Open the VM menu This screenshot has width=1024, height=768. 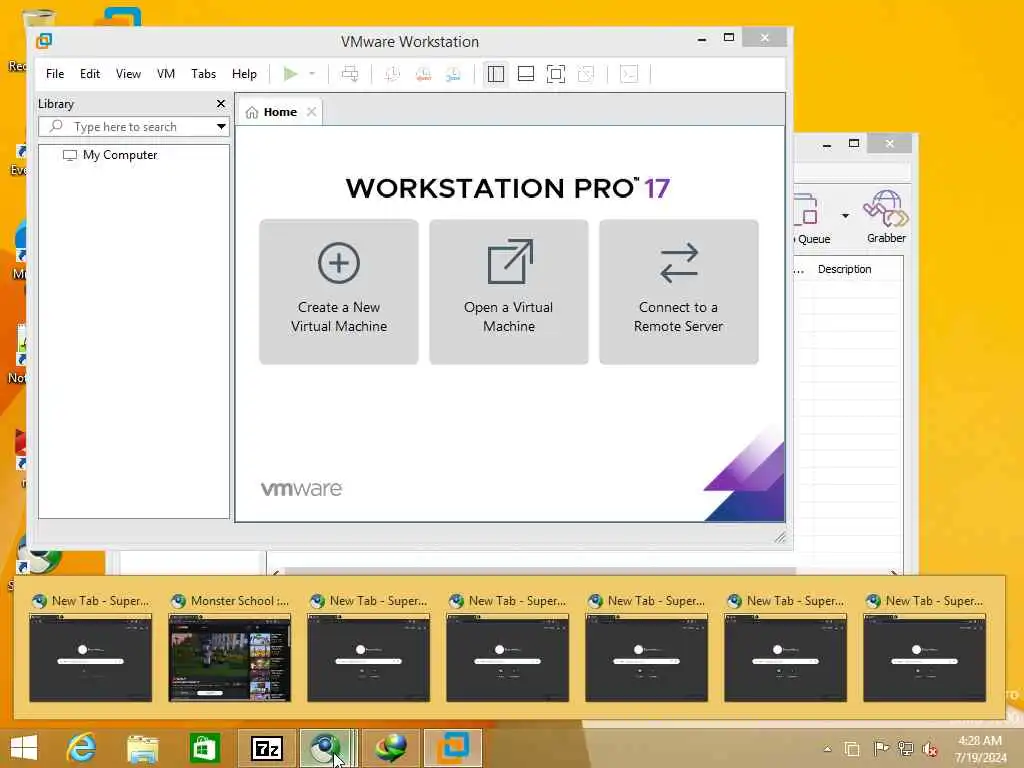(x=166, y=74)
